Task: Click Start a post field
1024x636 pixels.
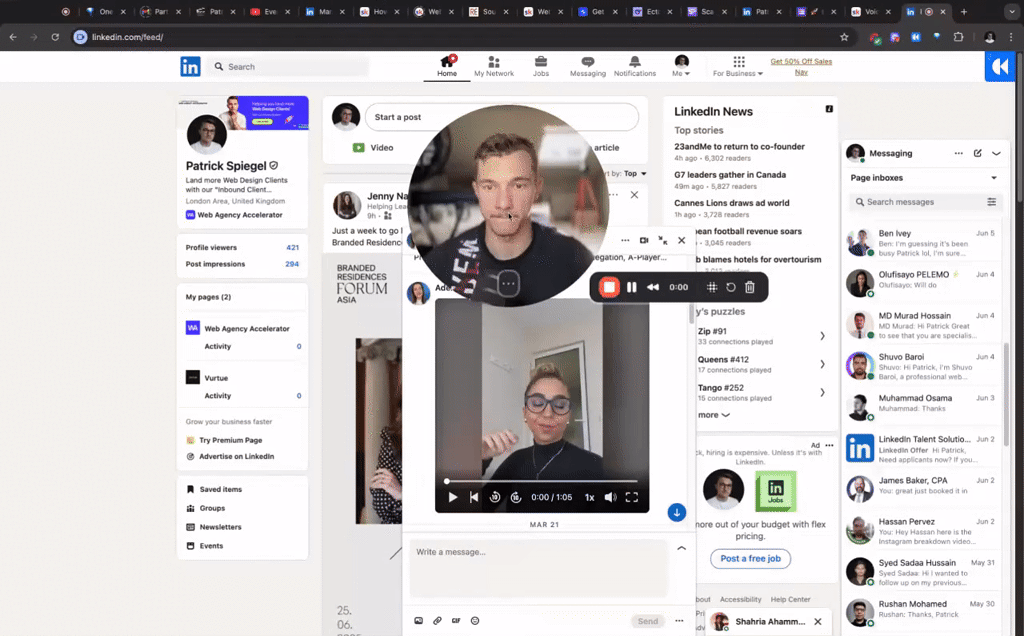Action: pos(502,117)
